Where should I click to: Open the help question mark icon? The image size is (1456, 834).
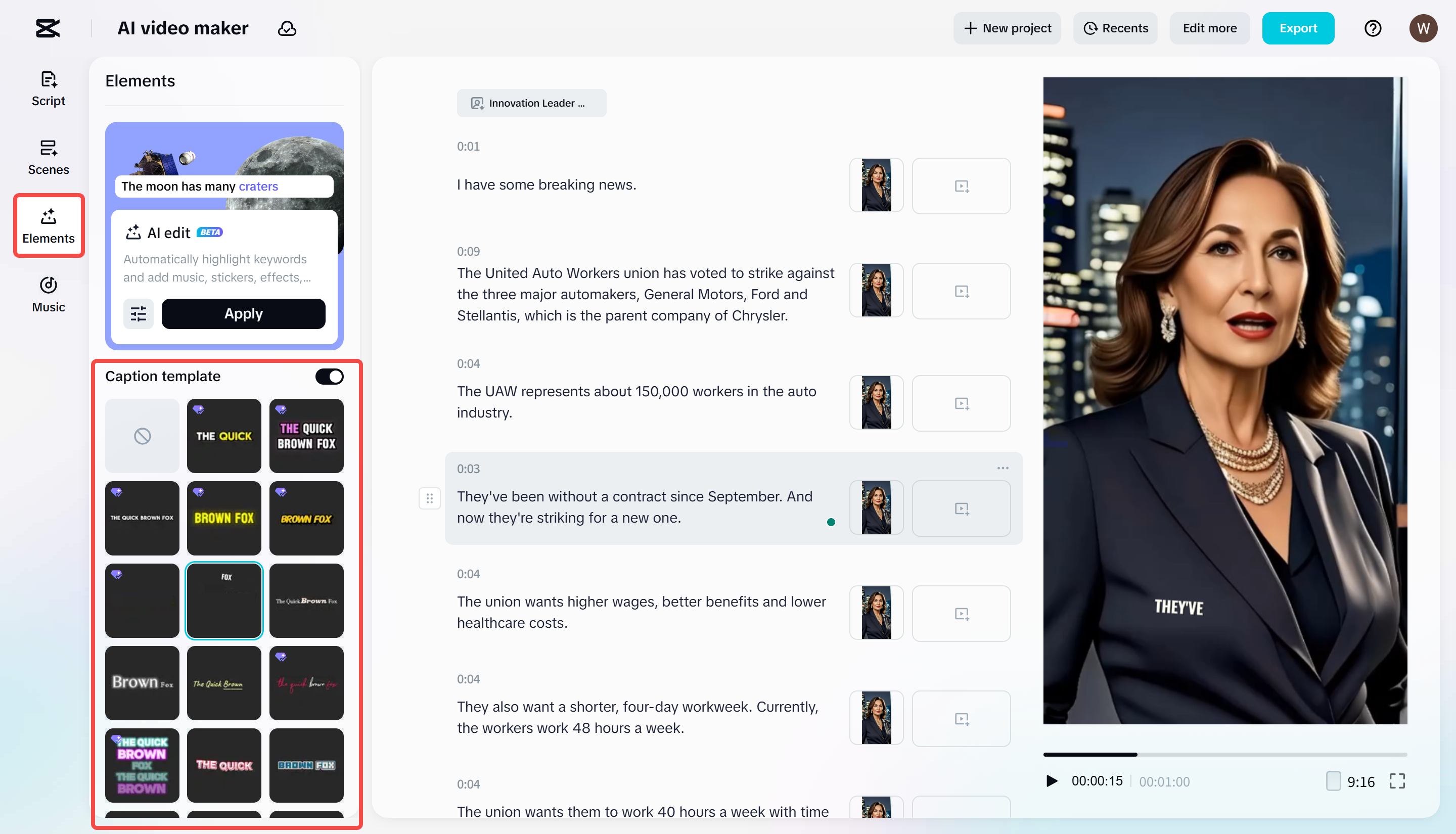click(x=1373, y=28)
